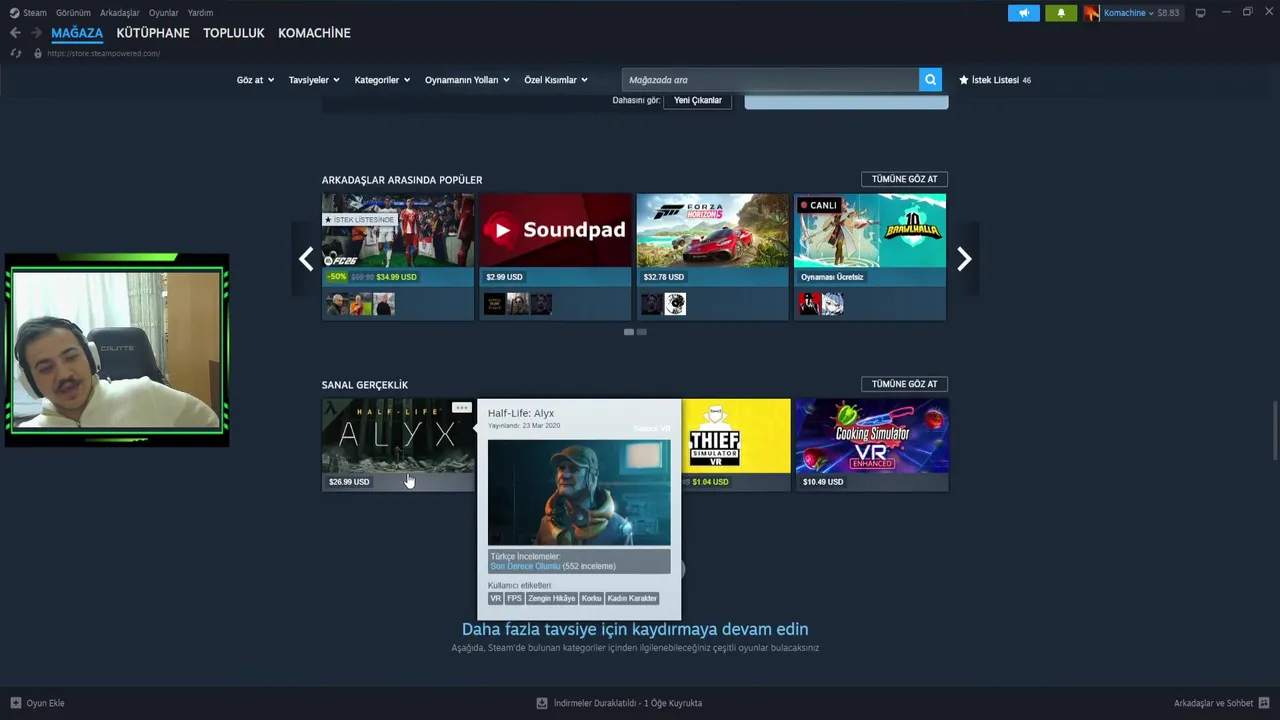Expand the Göz at dropdown
1280x720 pixels.
pyautogui.click(x=255, y=80)
